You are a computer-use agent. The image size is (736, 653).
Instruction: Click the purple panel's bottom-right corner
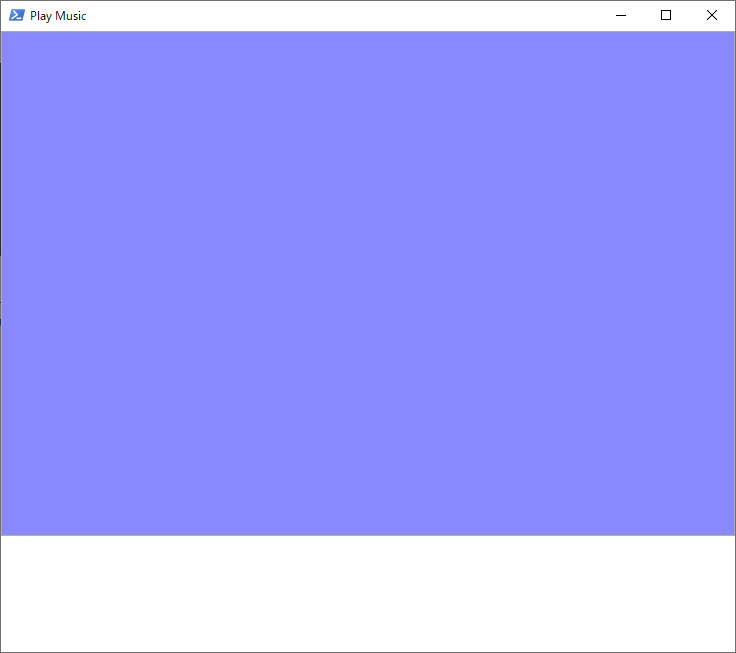(732, 533)
